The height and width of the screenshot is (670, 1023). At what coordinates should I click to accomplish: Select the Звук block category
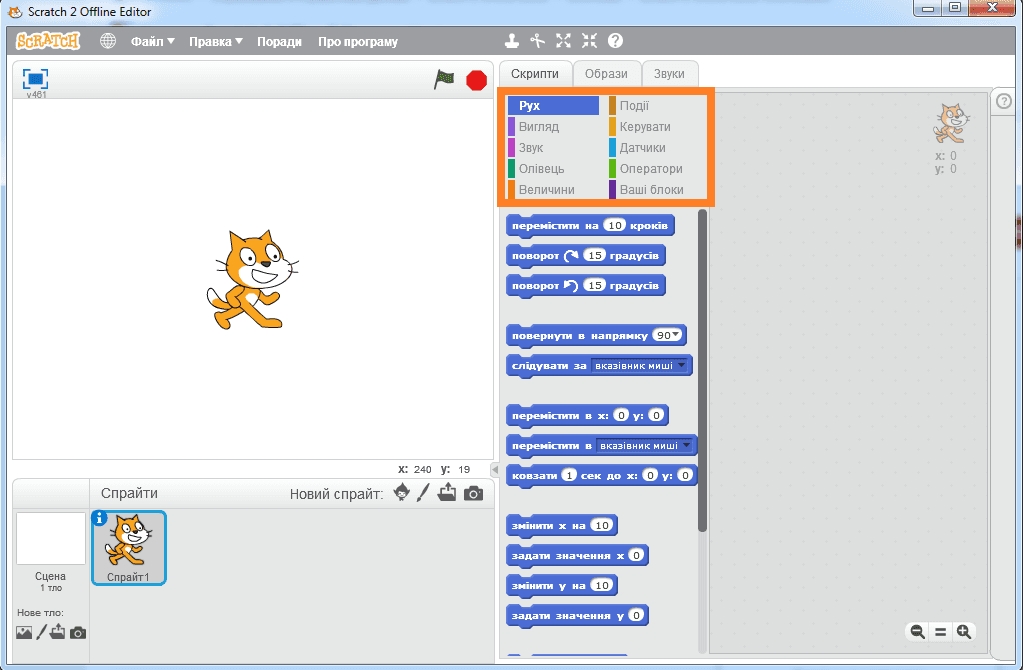[553, 147]
